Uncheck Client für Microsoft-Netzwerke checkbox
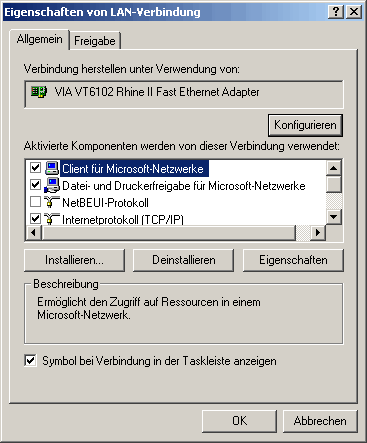 click(x=35, y=167)
